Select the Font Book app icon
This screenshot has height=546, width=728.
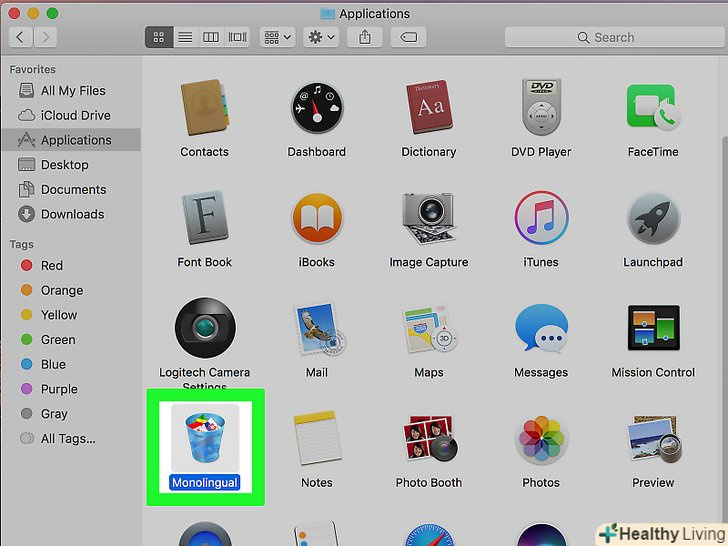pyautogui.click(x=204, y=218)
